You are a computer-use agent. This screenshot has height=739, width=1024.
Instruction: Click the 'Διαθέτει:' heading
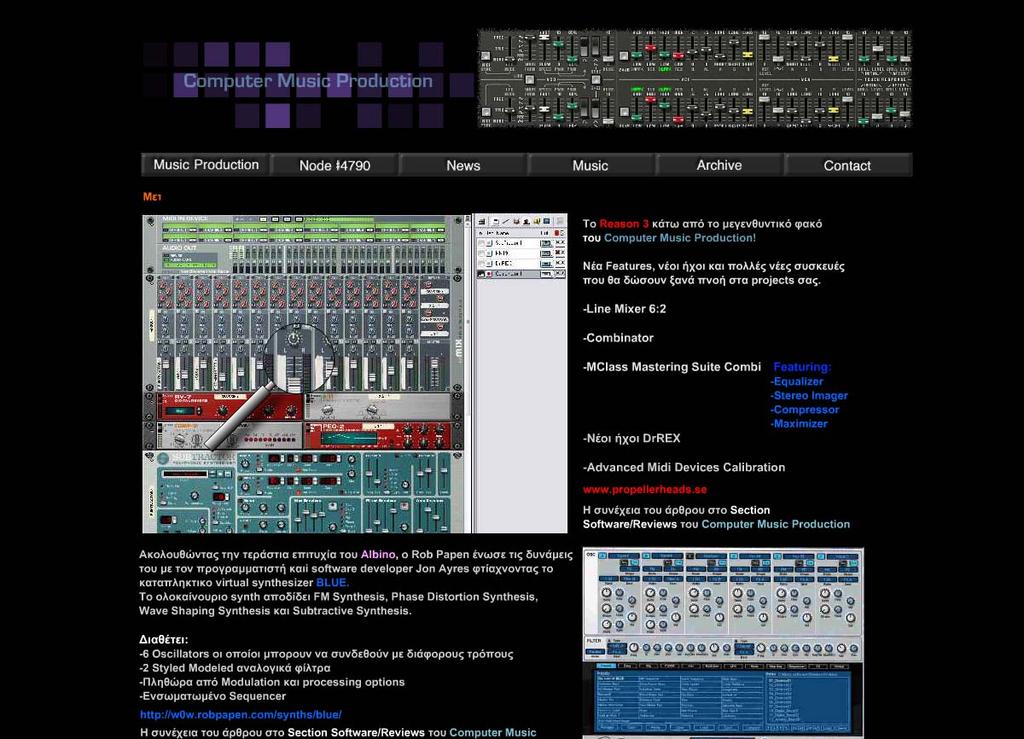163,640
